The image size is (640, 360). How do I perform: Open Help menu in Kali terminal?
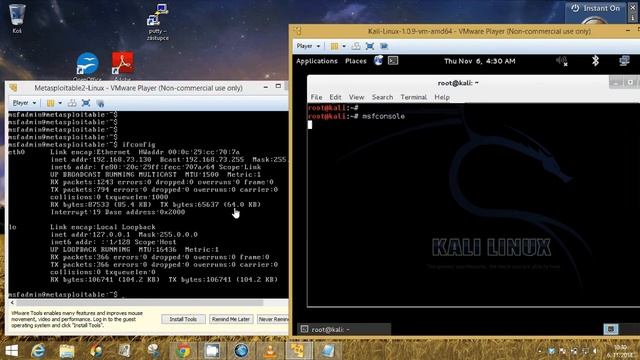click(442, 97)
